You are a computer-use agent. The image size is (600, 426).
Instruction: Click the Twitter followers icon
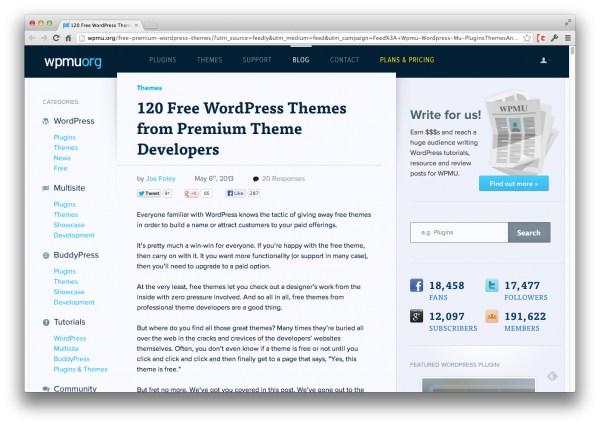[492, 285]
